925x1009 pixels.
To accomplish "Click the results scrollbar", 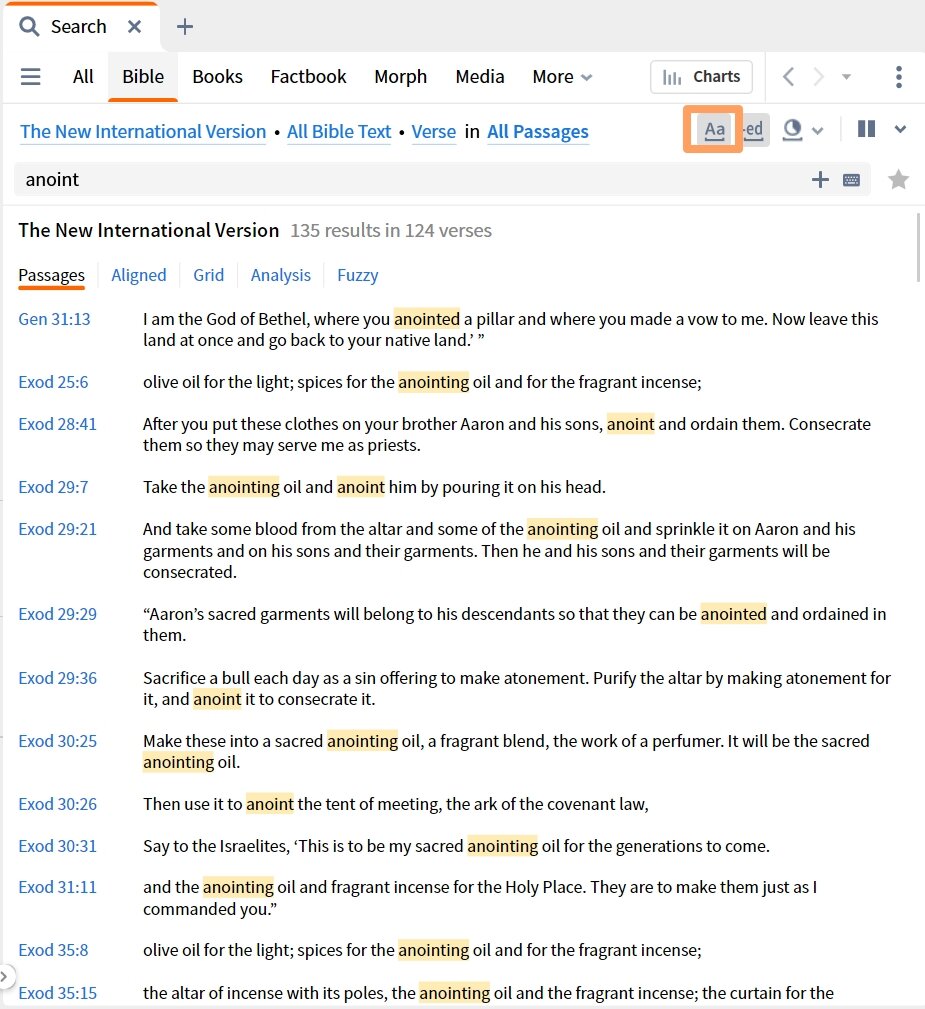I will [919, 248].
